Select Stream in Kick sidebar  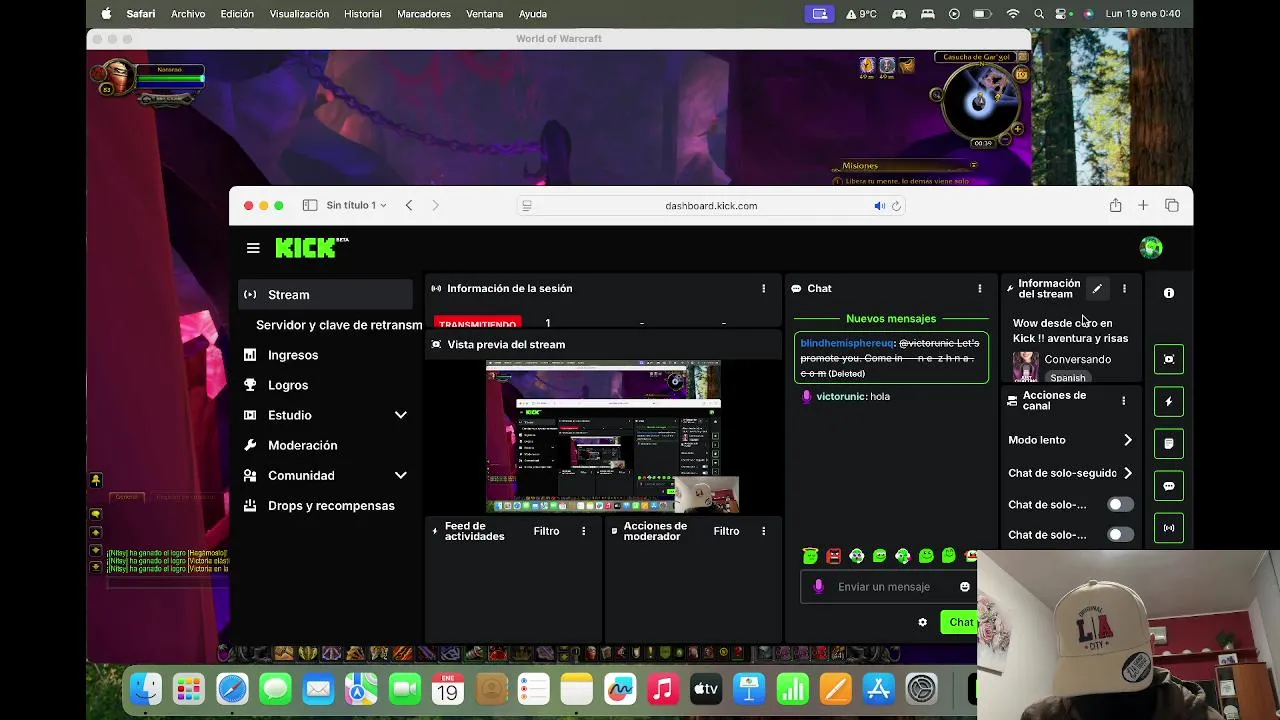click(325, 295)
